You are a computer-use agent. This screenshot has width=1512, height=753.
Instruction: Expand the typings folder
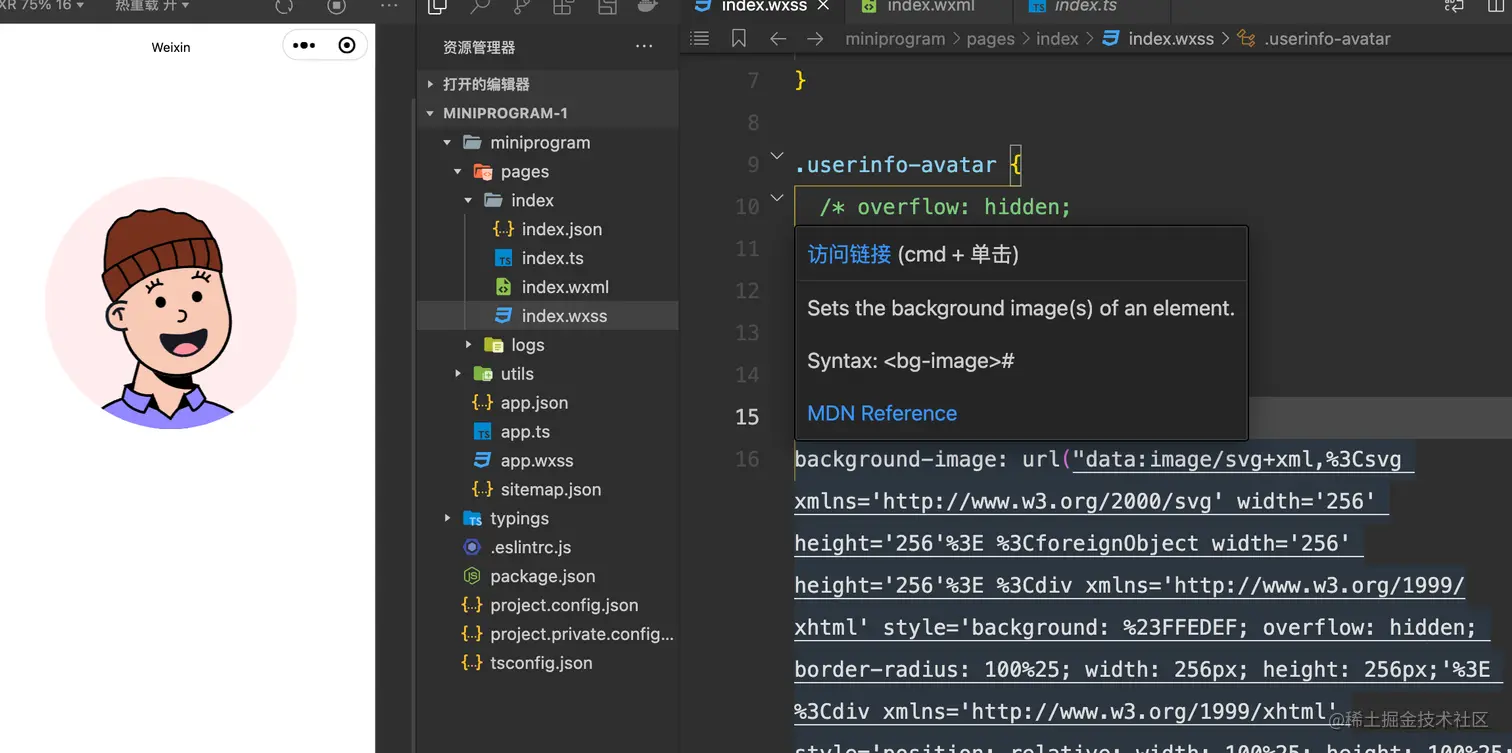[447, 519]
